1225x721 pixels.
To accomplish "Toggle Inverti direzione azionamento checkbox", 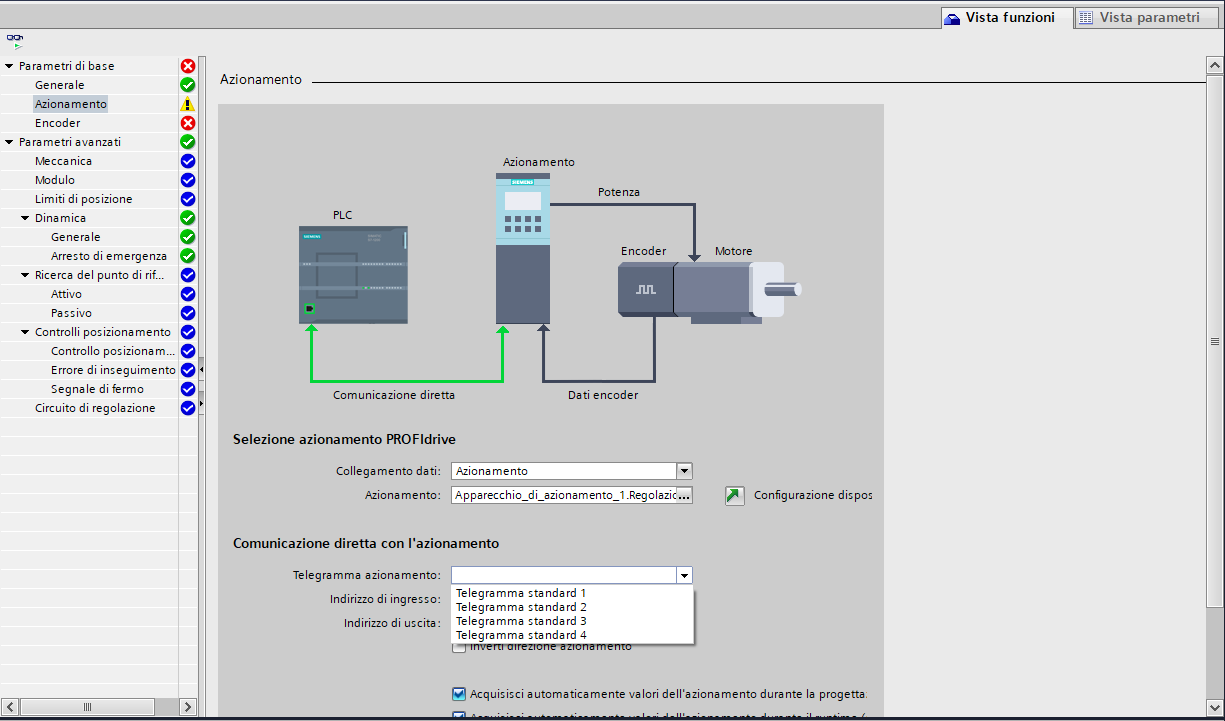I will coord(459,647).
